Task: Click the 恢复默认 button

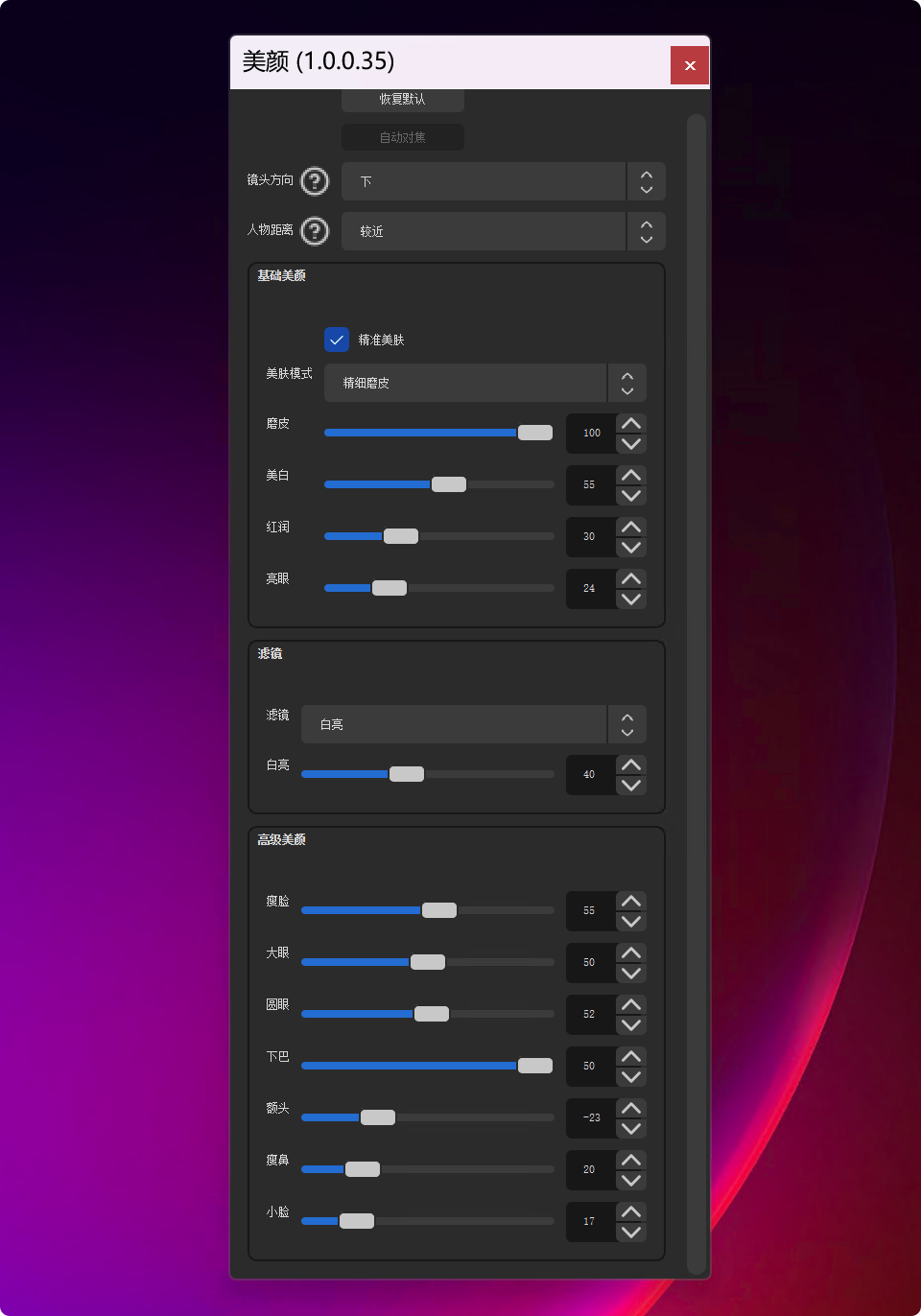Action: click(x=403, y=100)
